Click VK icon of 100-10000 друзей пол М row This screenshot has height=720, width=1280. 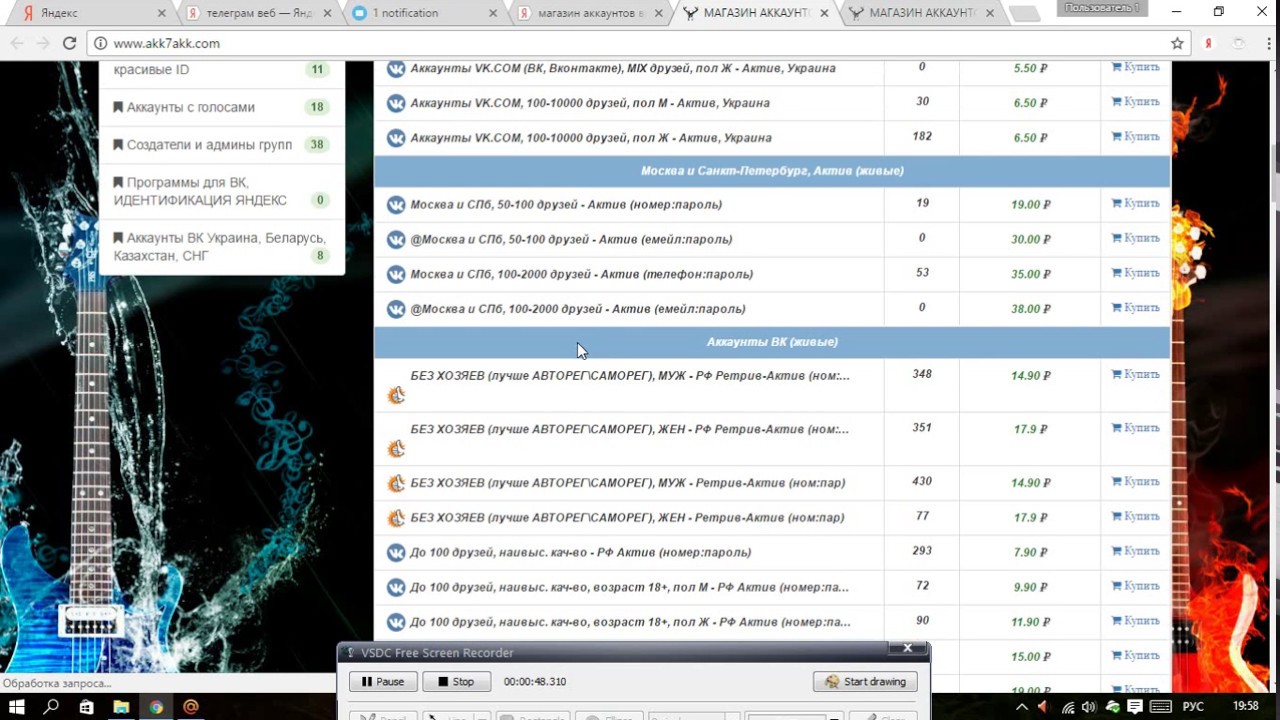pyautogui.click(x=396, y=103)
